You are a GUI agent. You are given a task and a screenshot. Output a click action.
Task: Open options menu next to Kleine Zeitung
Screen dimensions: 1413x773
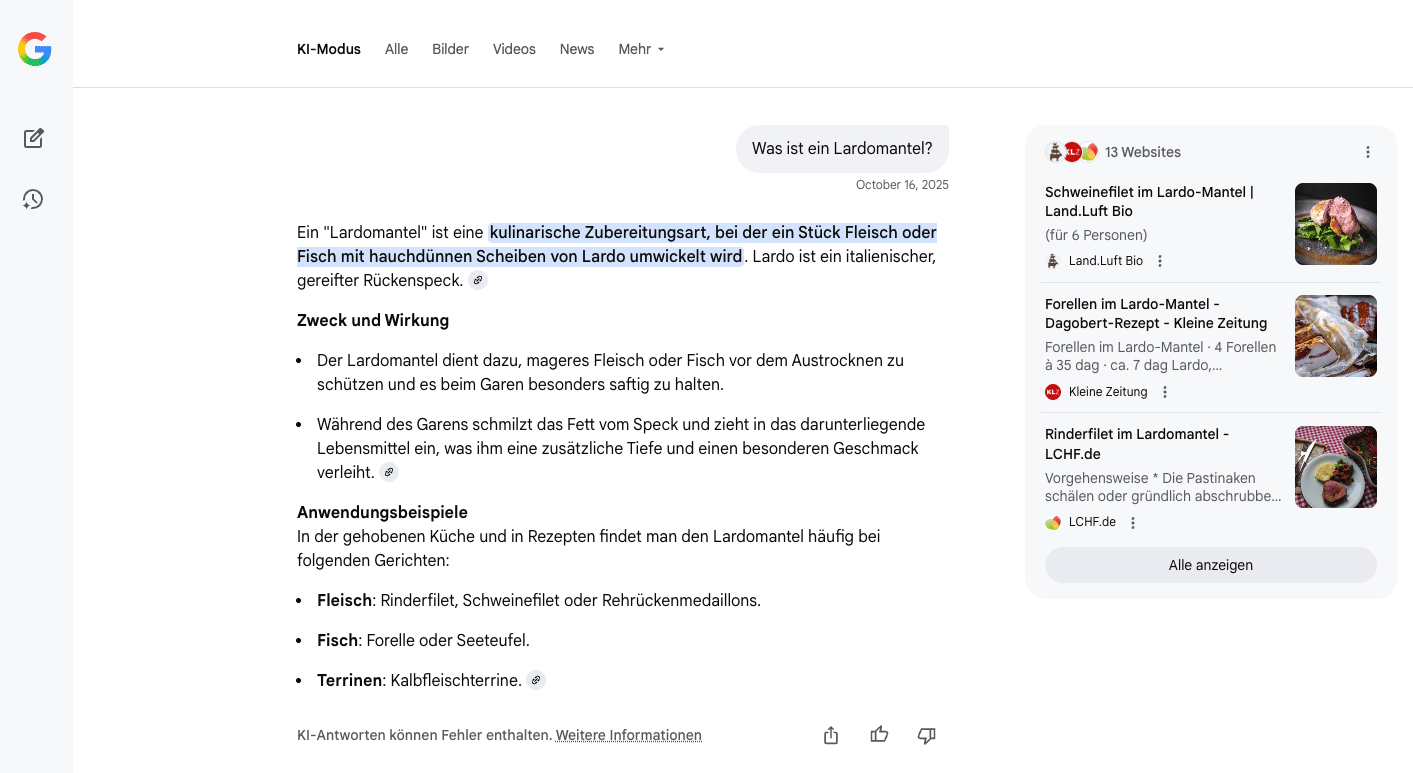pyautogui.click(x=1164, y=392)
